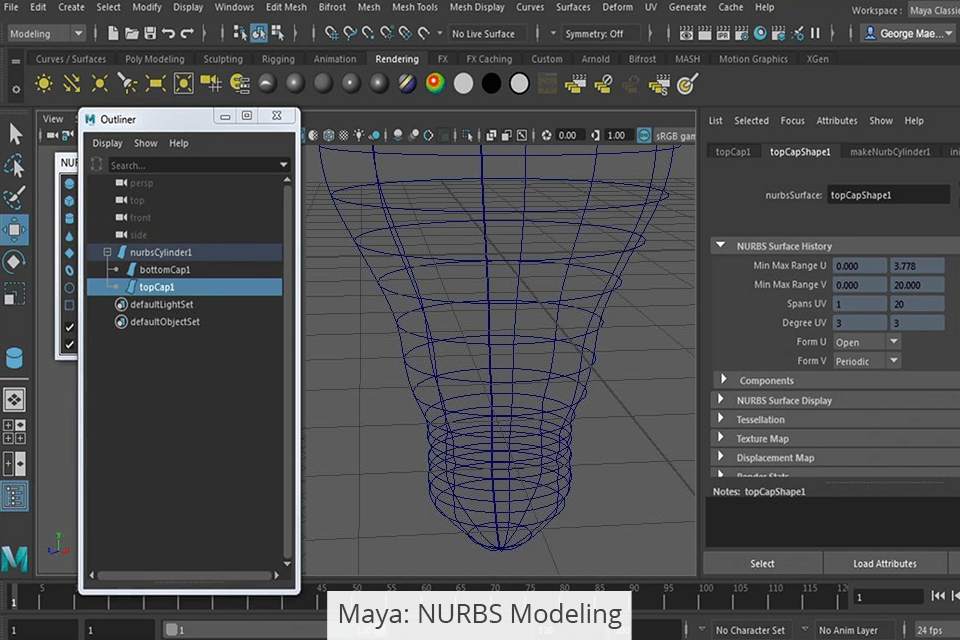
Task: Click the Load Attributes button
Action: 884,563
